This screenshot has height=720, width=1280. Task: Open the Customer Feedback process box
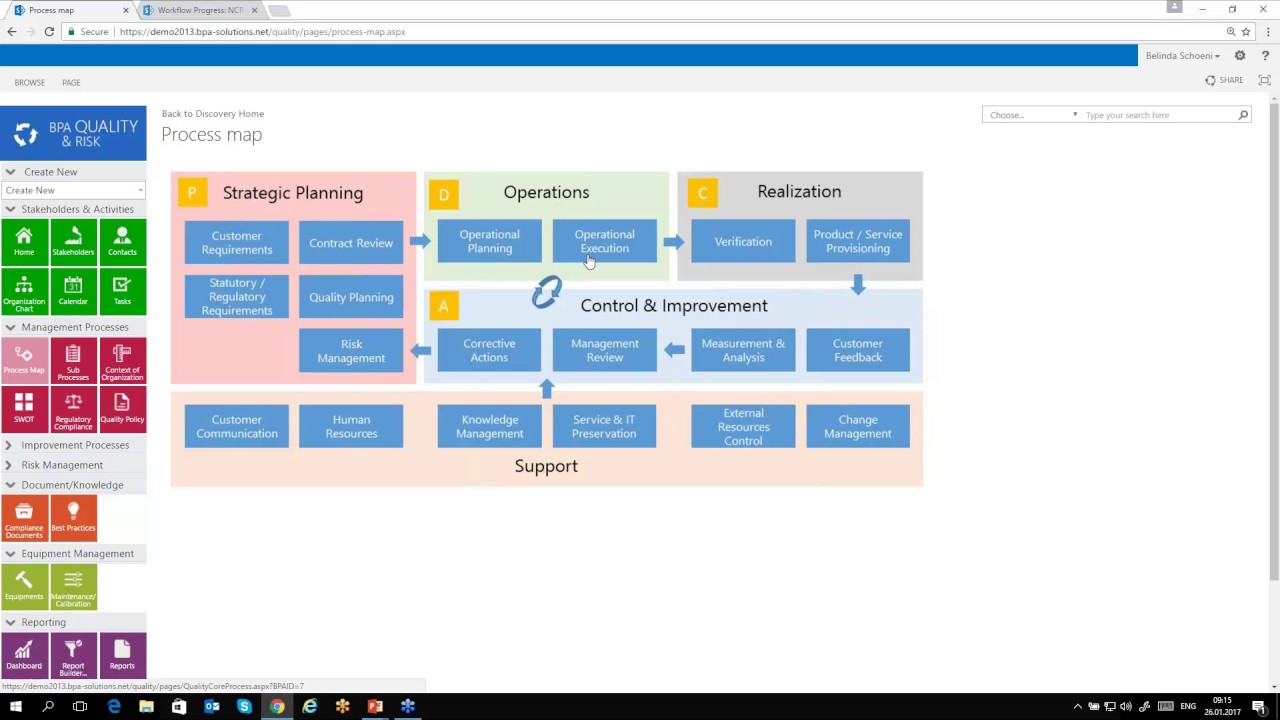coord(858,350)
